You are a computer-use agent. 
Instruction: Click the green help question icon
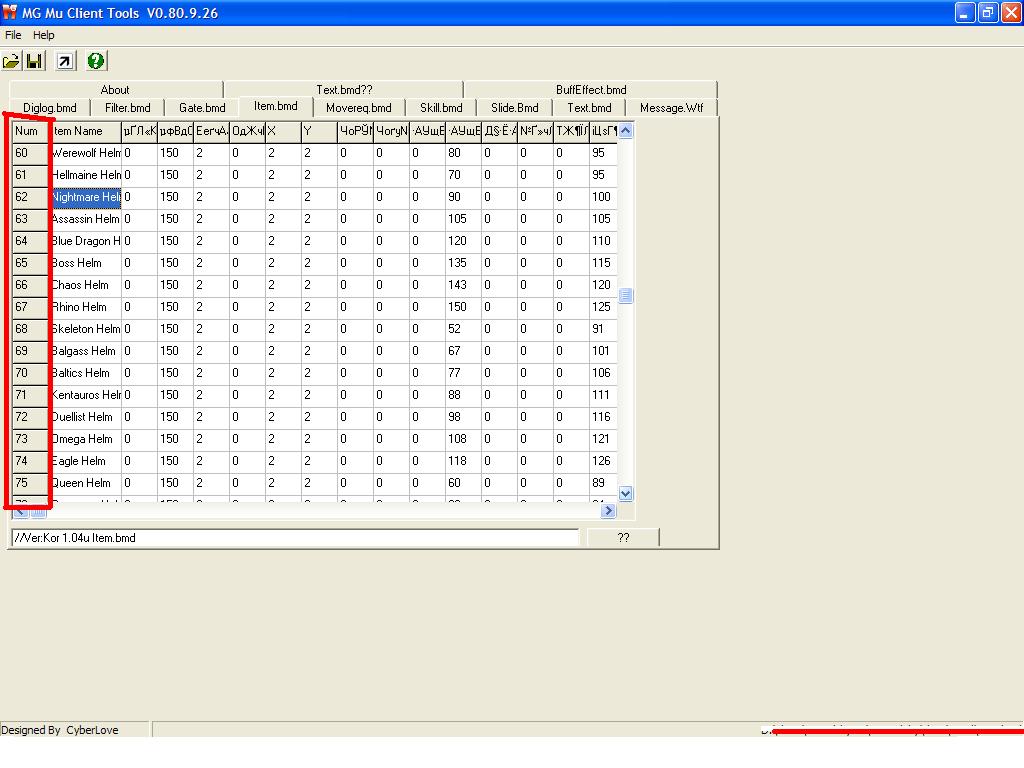[95, 61]
